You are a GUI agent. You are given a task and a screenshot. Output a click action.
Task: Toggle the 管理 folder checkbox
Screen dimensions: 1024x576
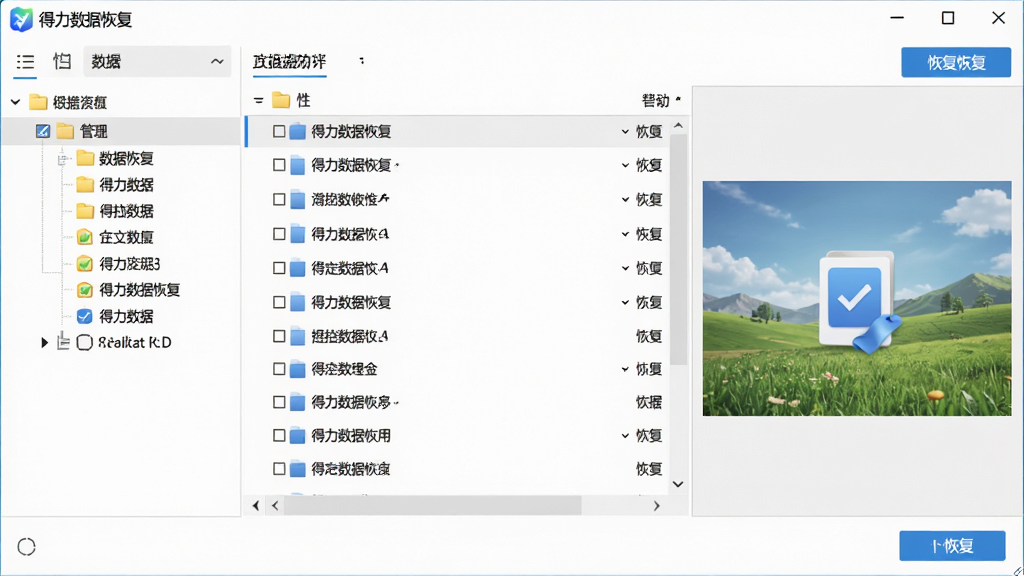click(42, 131)
